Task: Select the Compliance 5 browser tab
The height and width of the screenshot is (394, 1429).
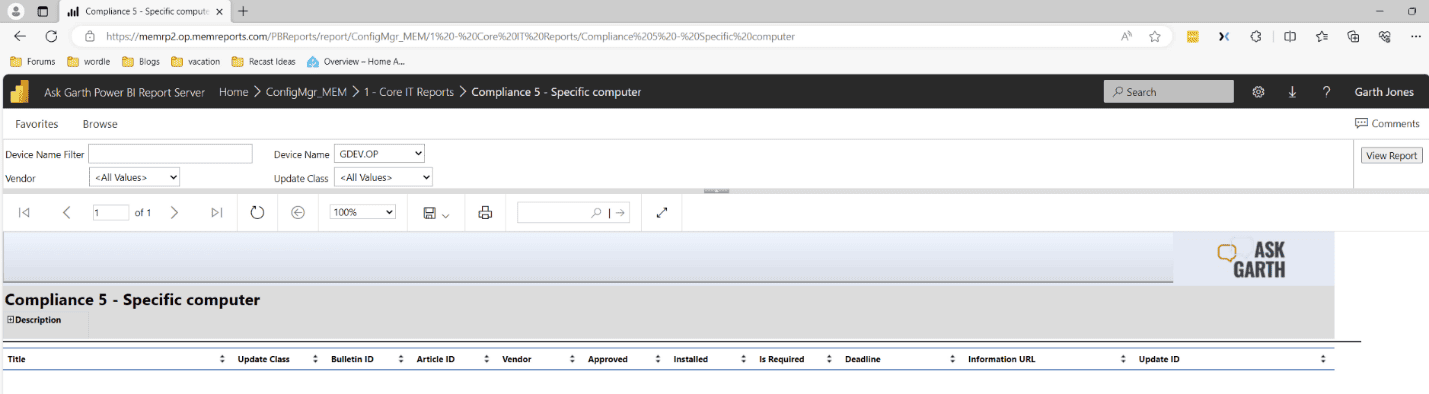Action: [x=146, y=11]
